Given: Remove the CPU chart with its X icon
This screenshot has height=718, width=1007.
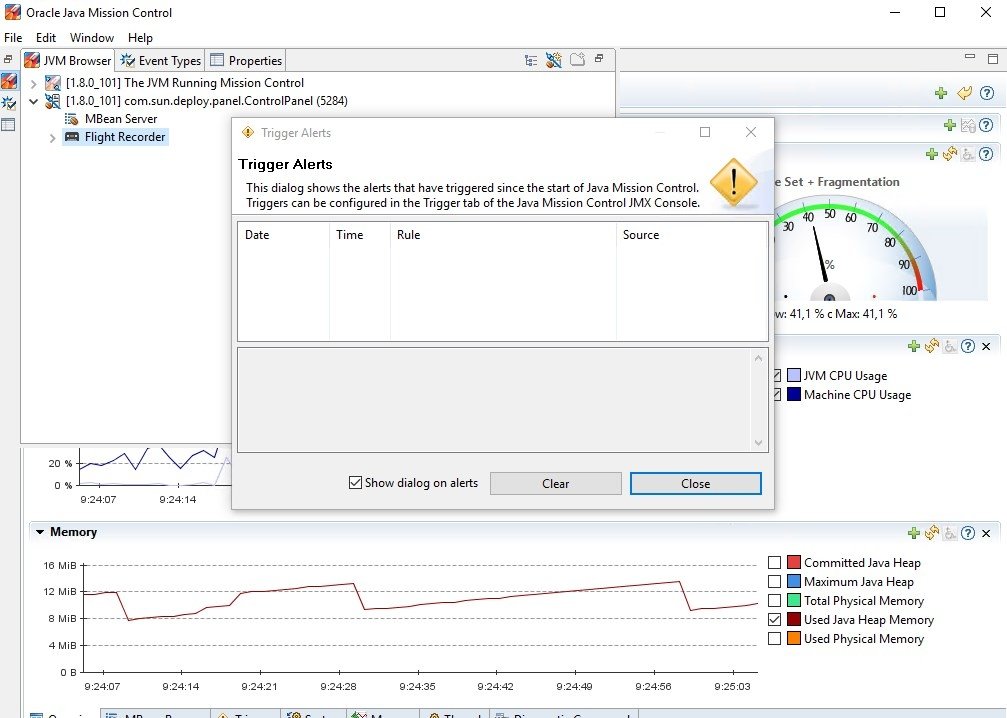Looking at the screenshot, I should point(986,346).
